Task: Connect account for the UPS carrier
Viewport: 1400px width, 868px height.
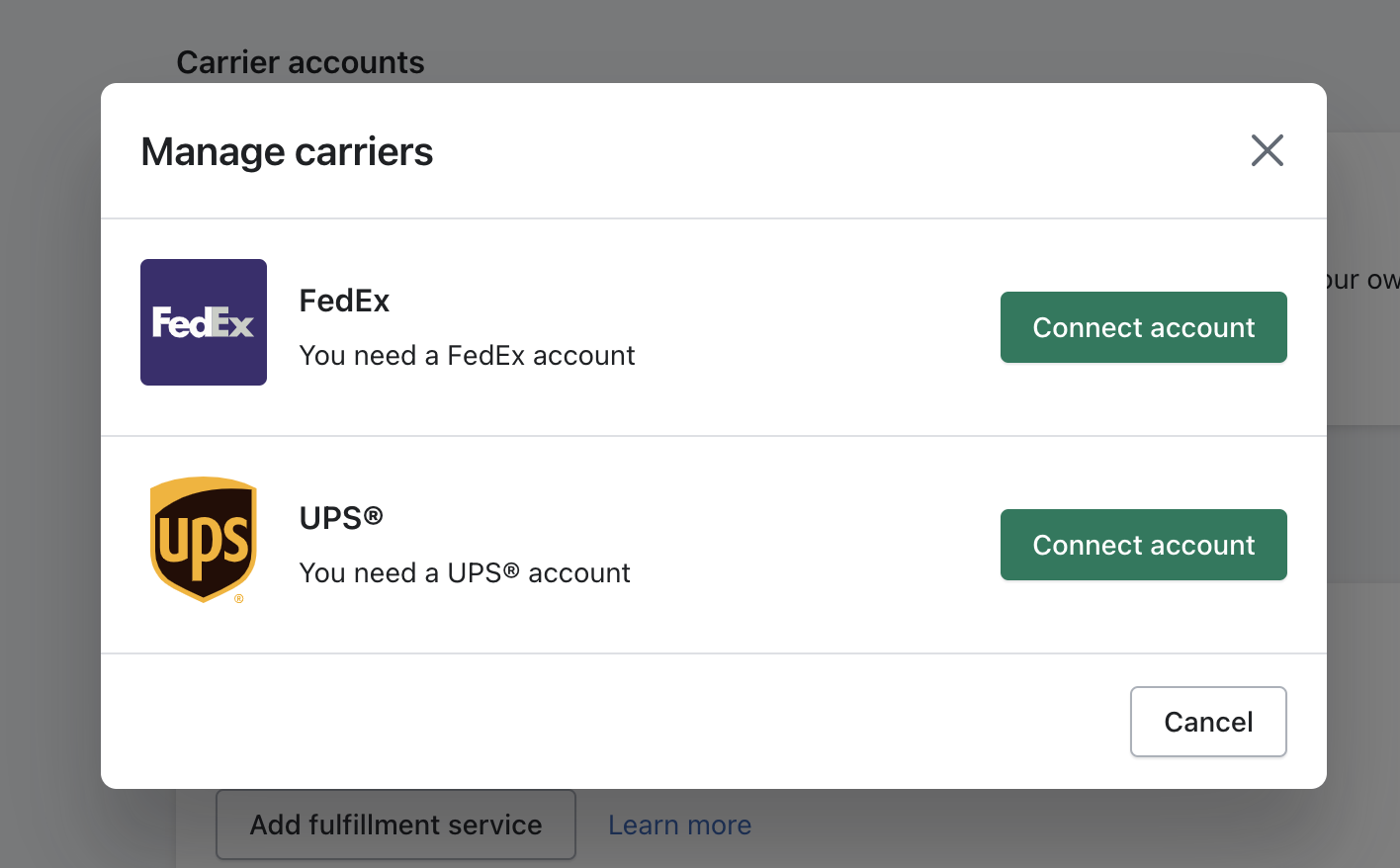Action: pyautogui.click(x=1143, y=545)
